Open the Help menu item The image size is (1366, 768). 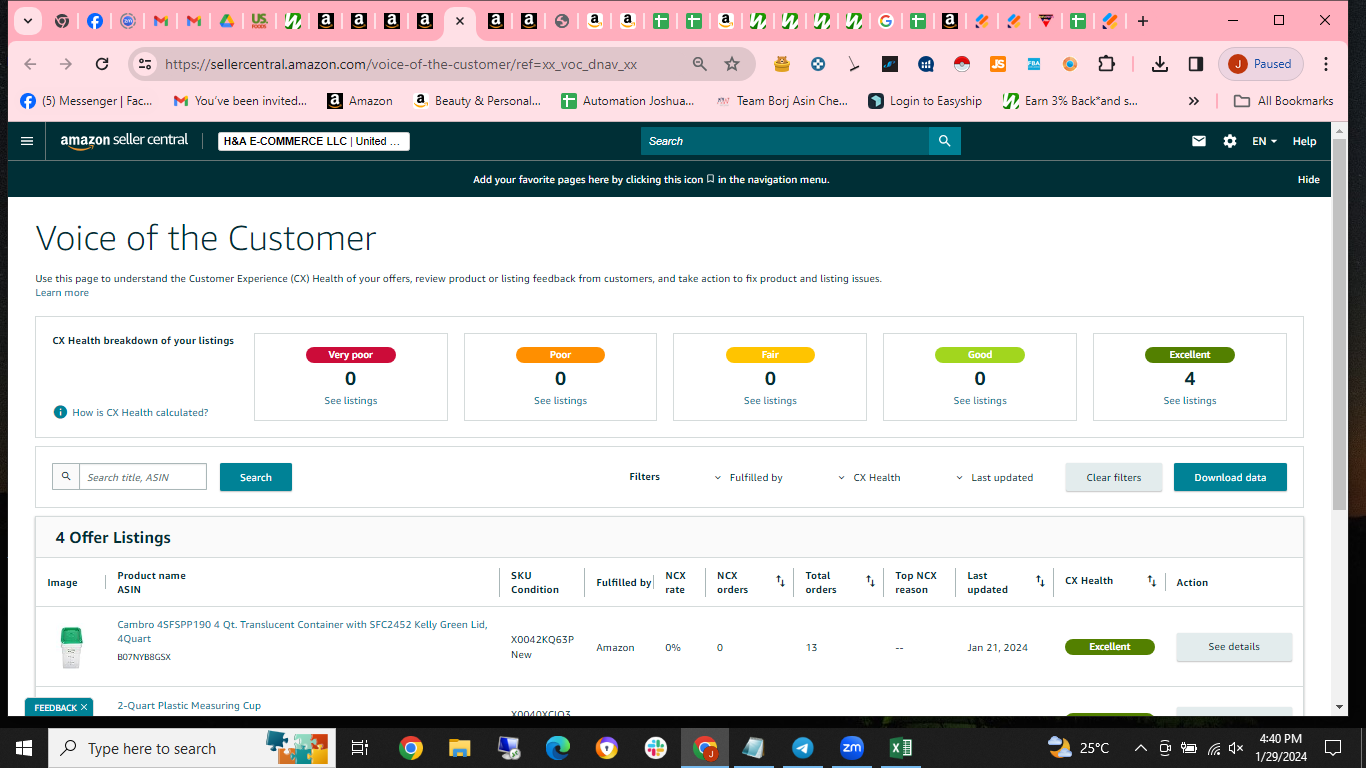1304,141
